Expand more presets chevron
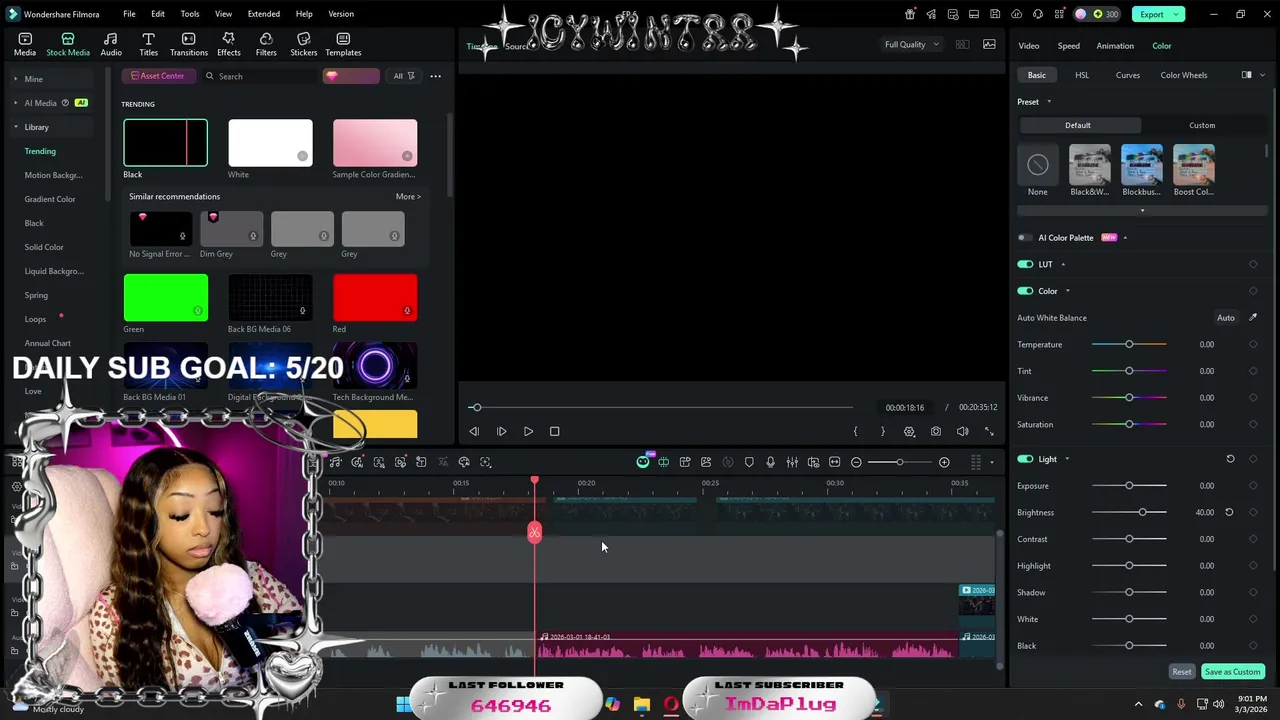Viewport: 1280px width, 720px height. tap(1142, 210)
